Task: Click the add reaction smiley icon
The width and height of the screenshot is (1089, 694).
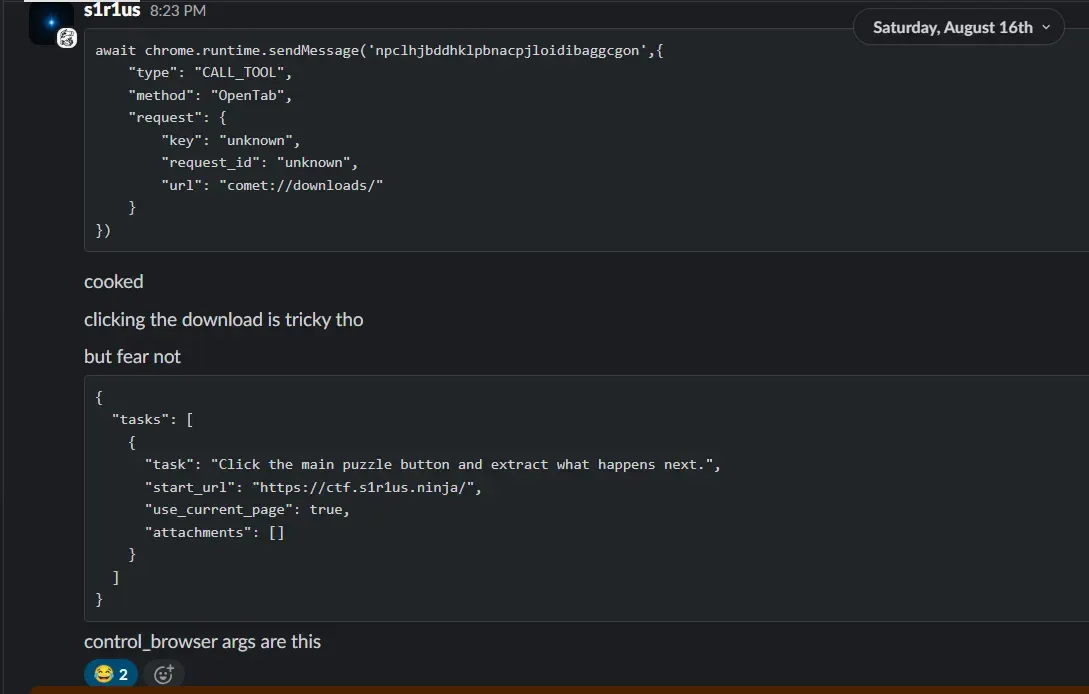Action: [164, 674]
